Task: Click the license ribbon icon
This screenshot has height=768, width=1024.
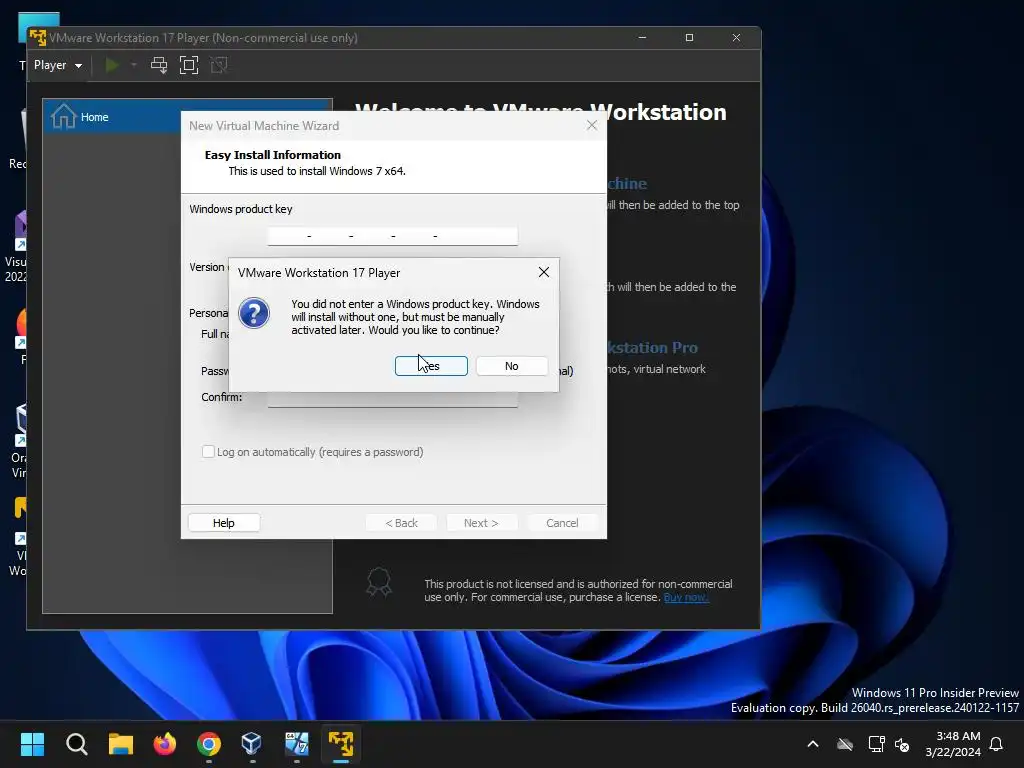Action: [379, 582]
